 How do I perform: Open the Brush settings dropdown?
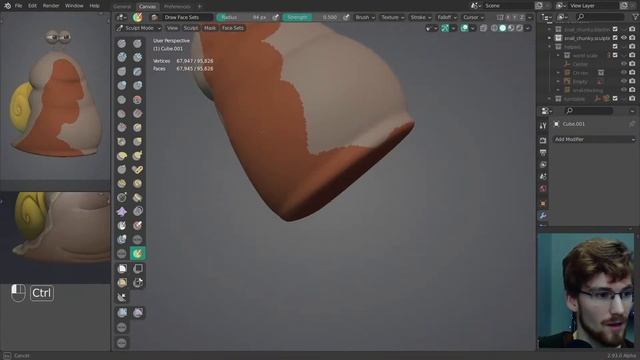point(365,17)
